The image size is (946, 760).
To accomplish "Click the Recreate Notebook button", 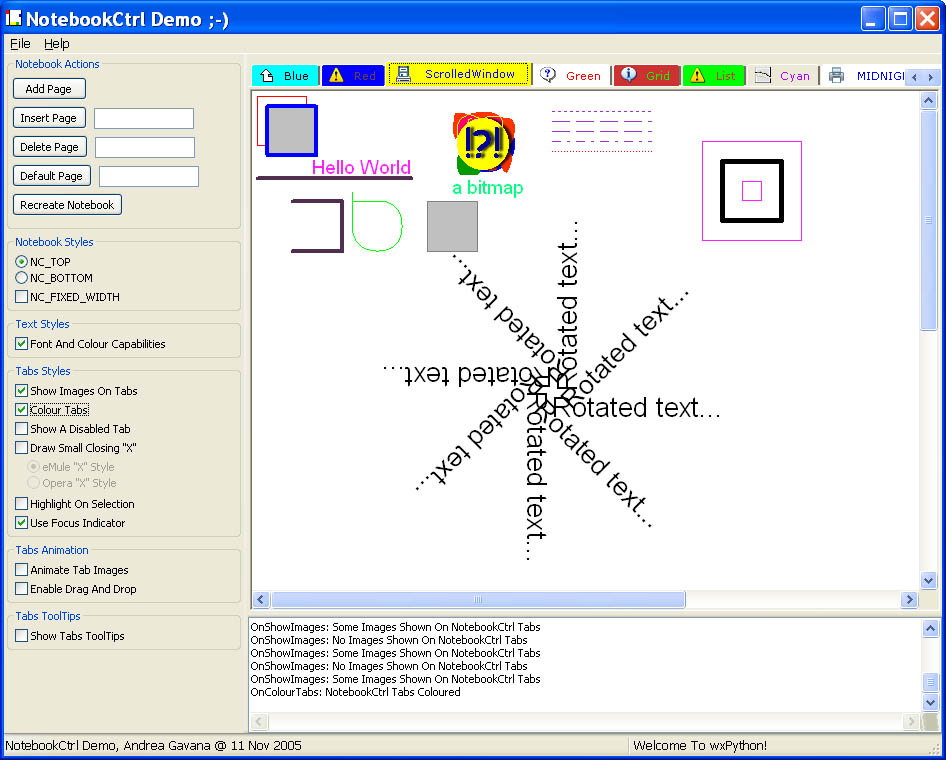I will 68,205.
